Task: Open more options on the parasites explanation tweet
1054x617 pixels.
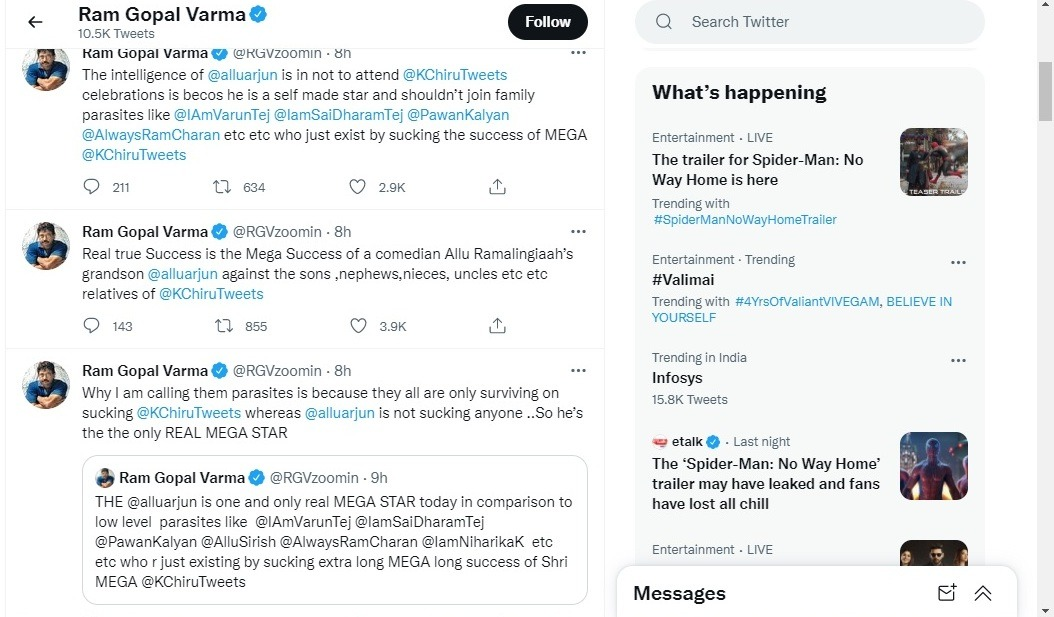Action: (578, 370)
